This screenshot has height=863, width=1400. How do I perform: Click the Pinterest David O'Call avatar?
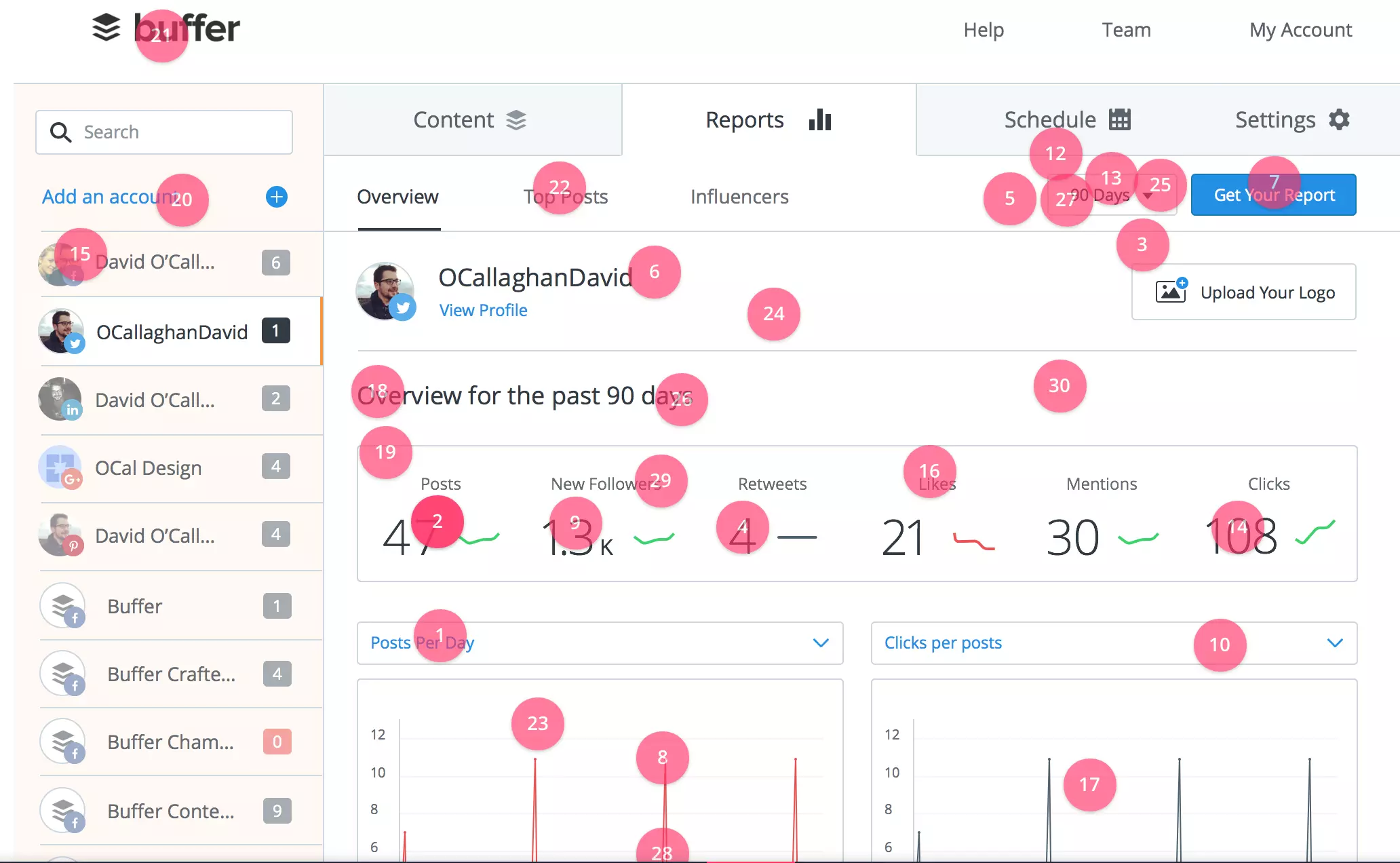pyautogui.click(x=60, y=535)
